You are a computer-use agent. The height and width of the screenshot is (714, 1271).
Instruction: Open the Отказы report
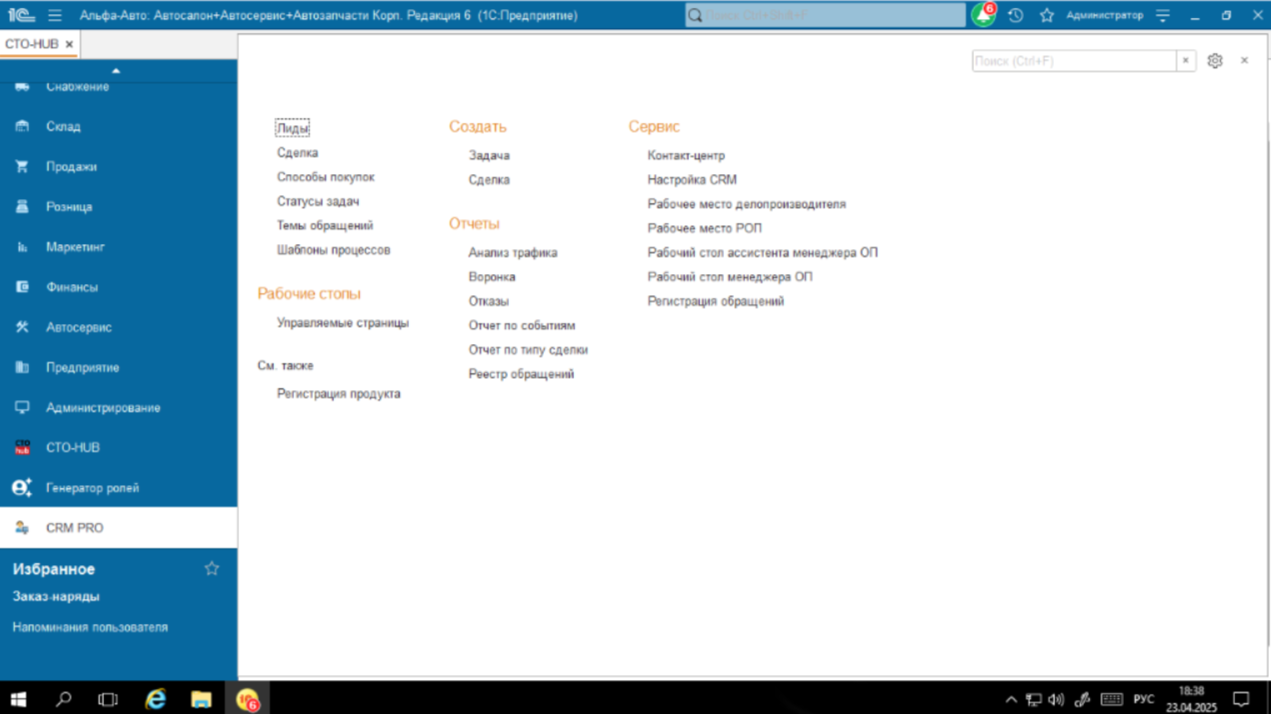(x=489, y=301)
